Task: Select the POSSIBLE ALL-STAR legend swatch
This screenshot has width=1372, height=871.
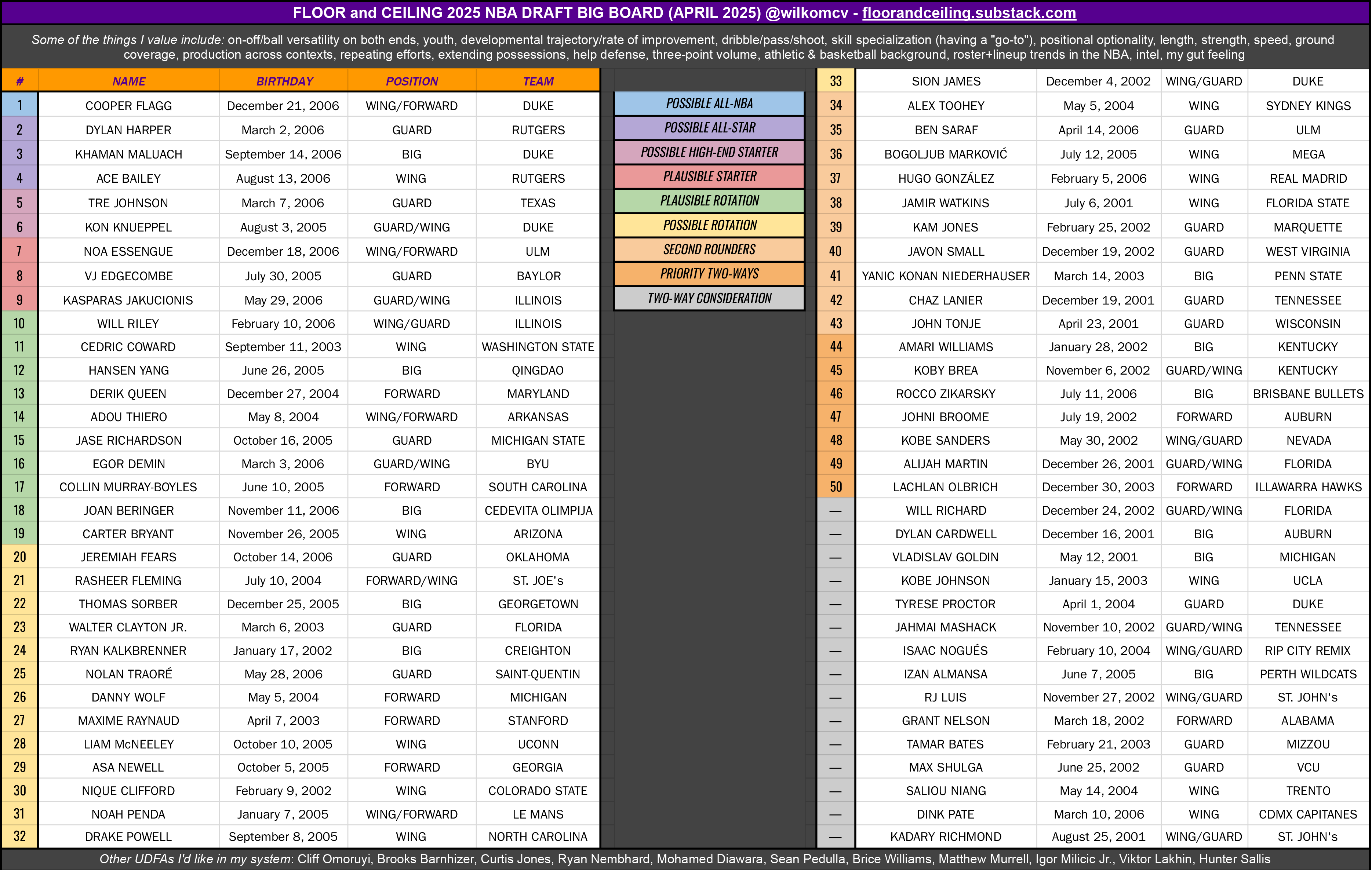Action: coord(709,128)
